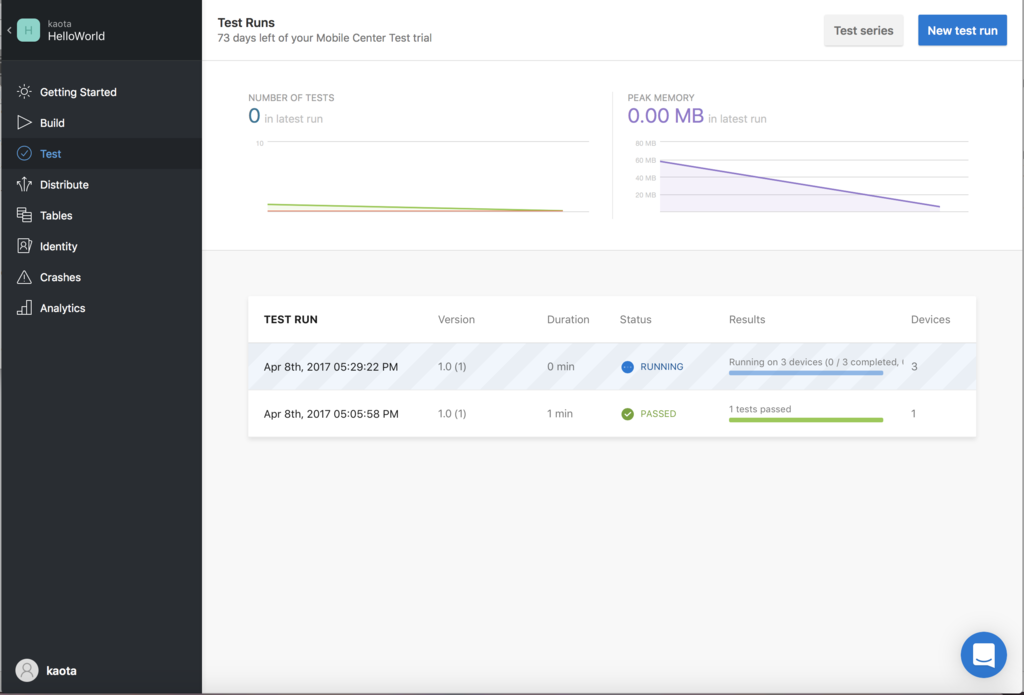Click the TEST RUN column header
This screenshot has width=1024, height=695.
pyautogui.click(x=291, y=319)
